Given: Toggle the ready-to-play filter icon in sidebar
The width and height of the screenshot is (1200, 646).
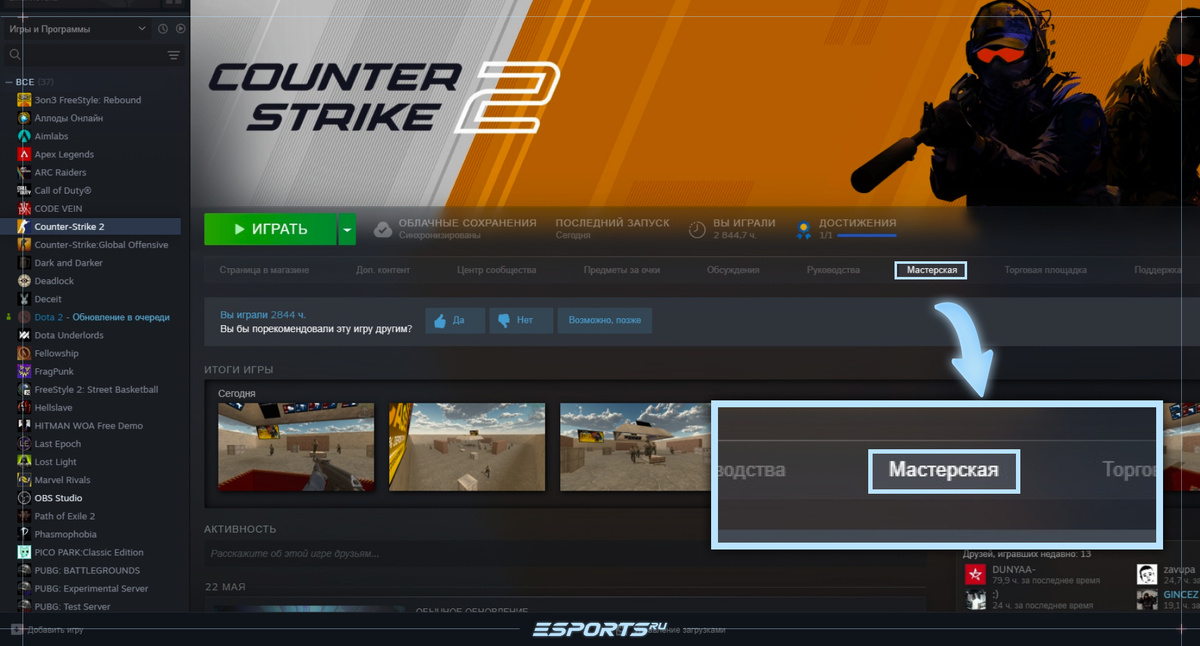Looking at the screenshot, I should click(x=180, y=29).
